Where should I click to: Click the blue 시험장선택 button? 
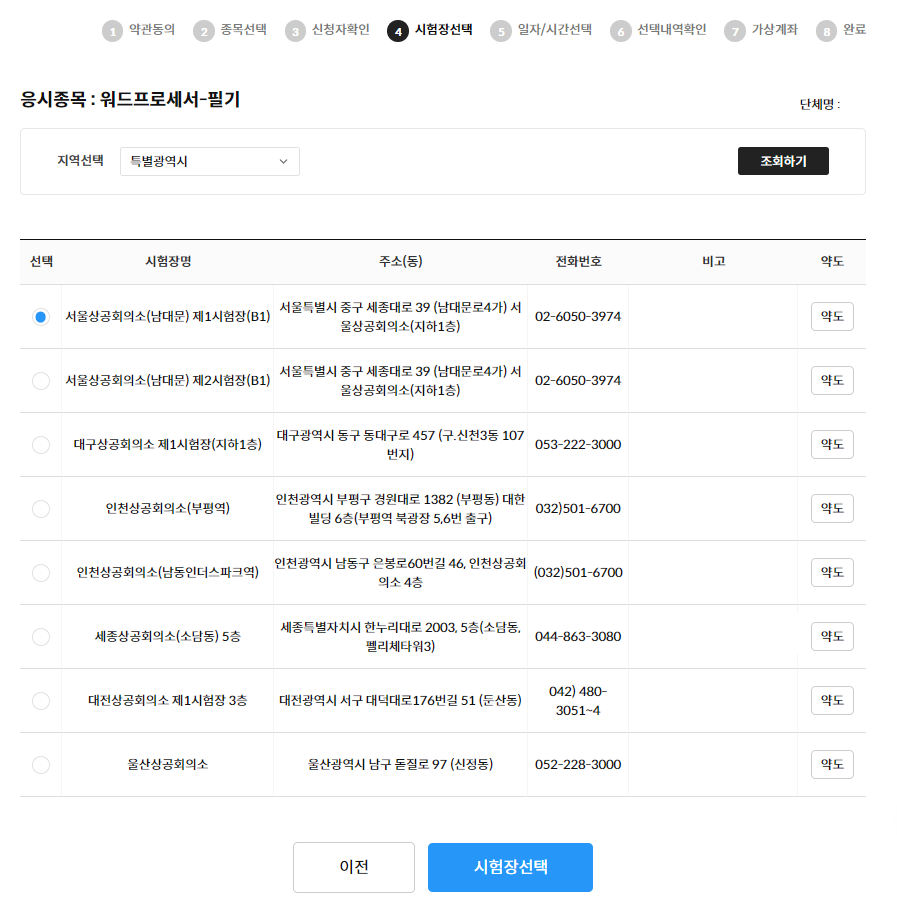(510, 867)
